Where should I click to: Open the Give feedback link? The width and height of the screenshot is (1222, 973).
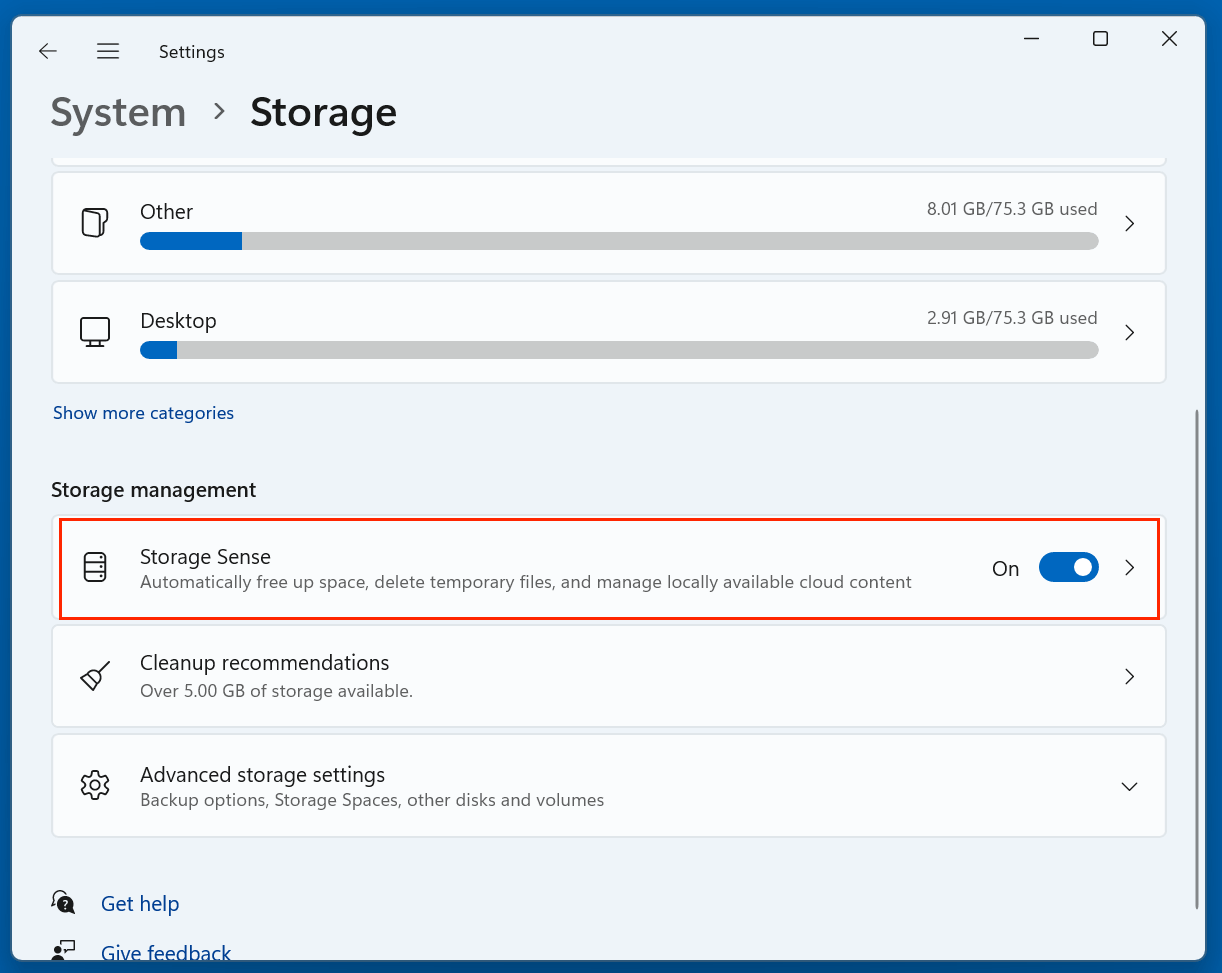point(165,952)
